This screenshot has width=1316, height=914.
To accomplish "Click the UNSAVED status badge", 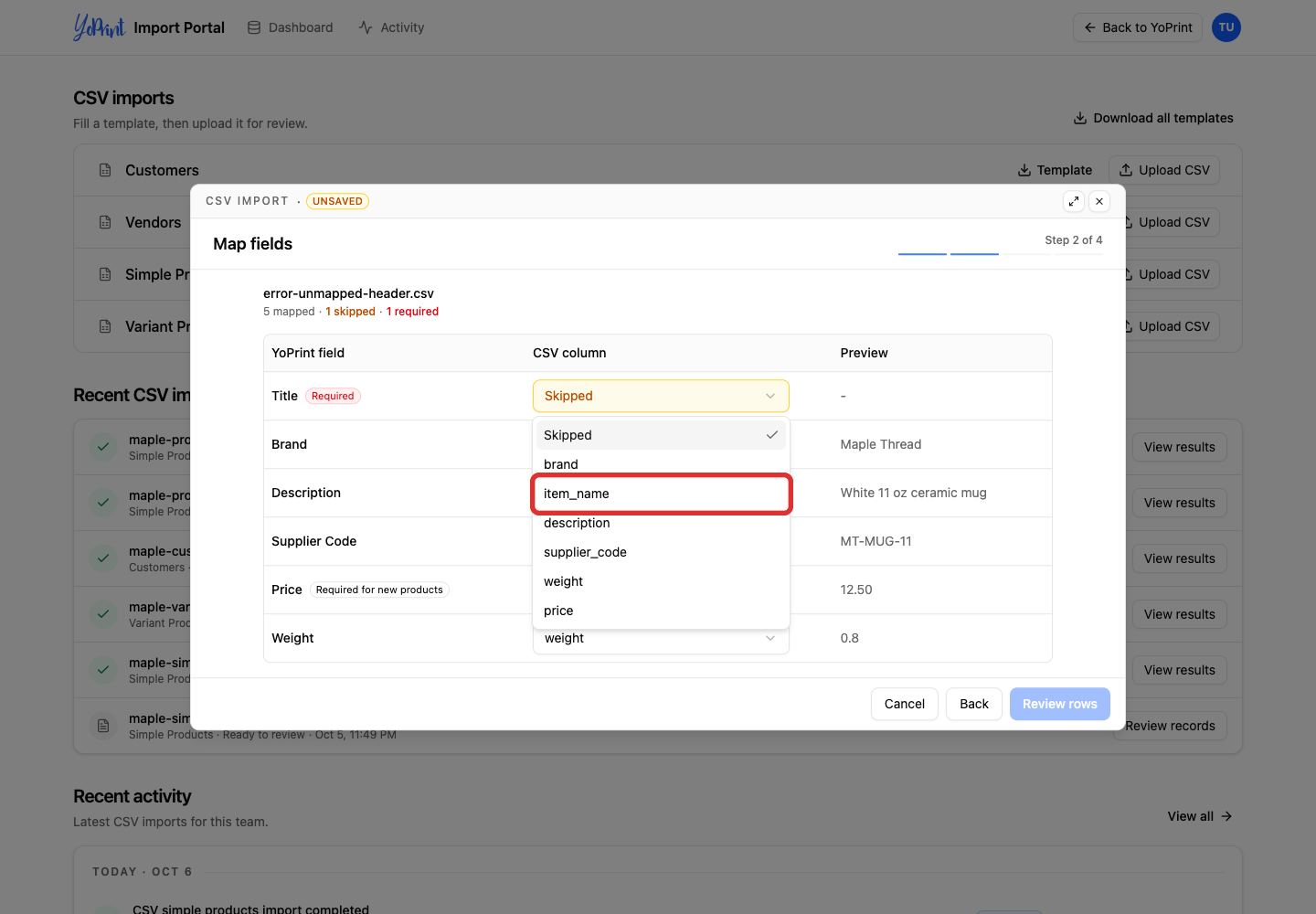I will (337, 201).
